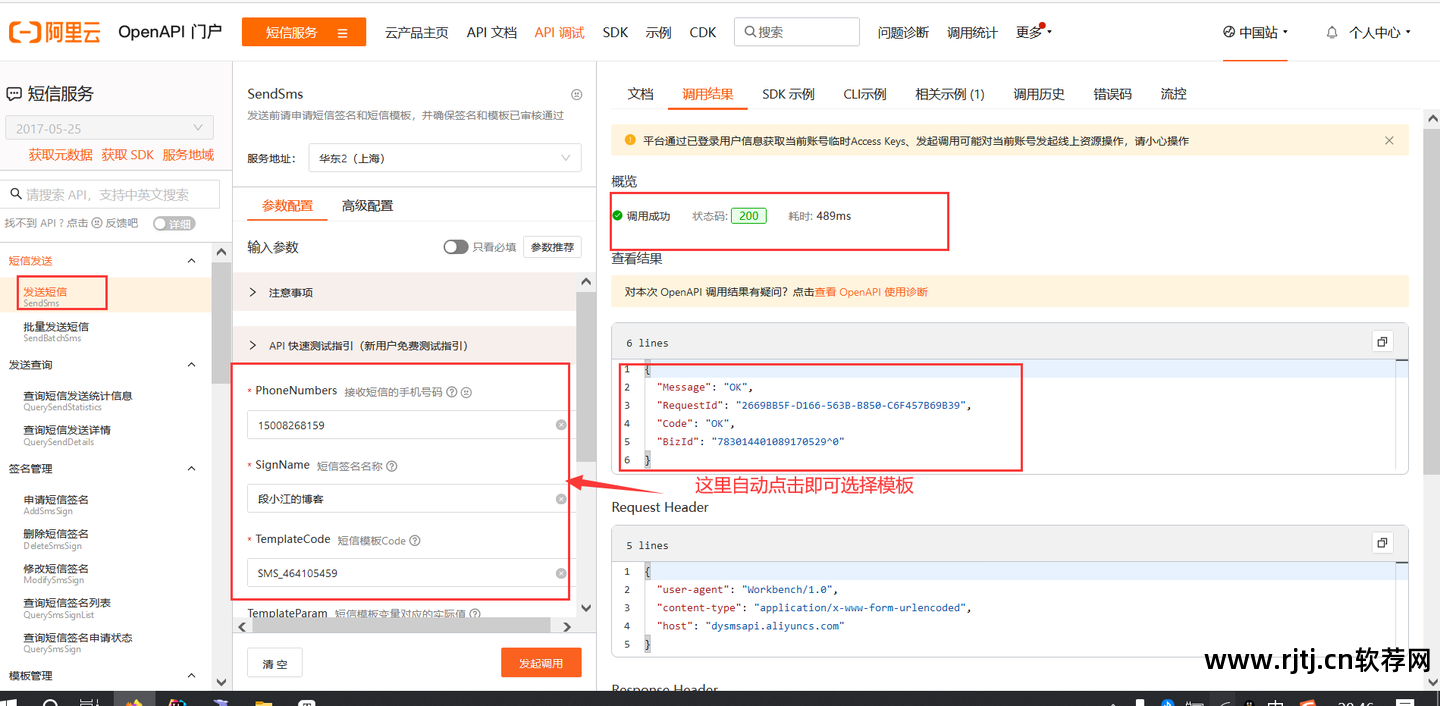Clear the SignName field with its x icon
This screenshot has height=706, width=1440.
pos(561,499)
